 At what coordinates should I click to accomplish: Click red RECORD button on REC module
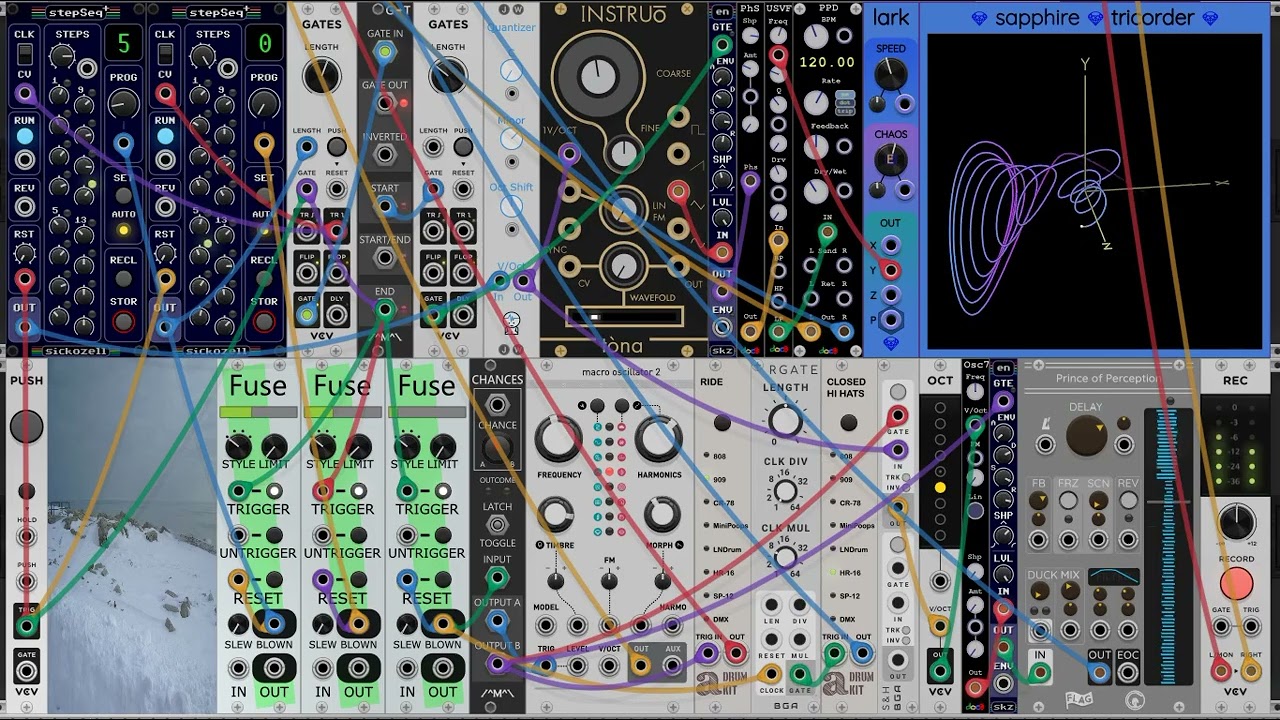coord(1236,583)
